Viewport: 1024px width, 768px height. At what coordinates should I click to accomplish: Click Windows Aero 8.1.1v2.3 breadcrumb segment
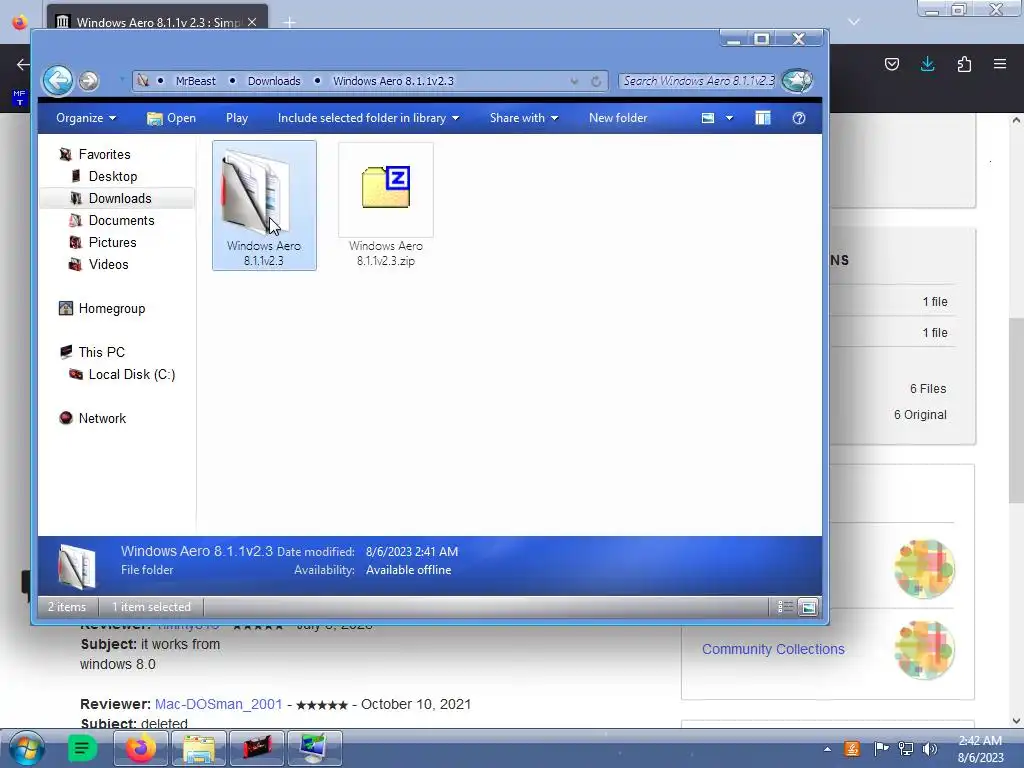(x=393, y=81)
